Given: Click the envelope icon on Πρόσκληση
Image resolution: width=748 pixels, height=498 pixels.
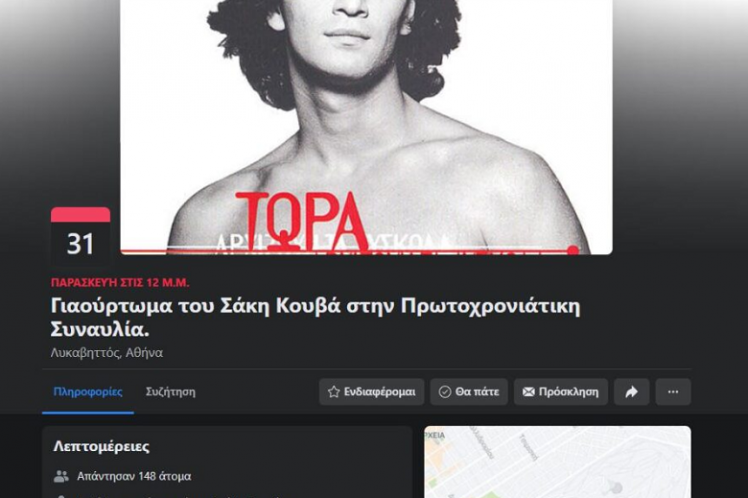Looking at the screenshot, I should click(529, 392).
